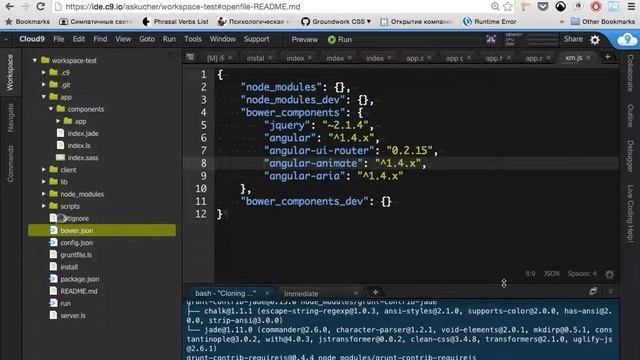Image resolution: width=640 pixels, height=360 pixels.
Task: Click the zoom magnifier in the address bar
Action: 495,7
